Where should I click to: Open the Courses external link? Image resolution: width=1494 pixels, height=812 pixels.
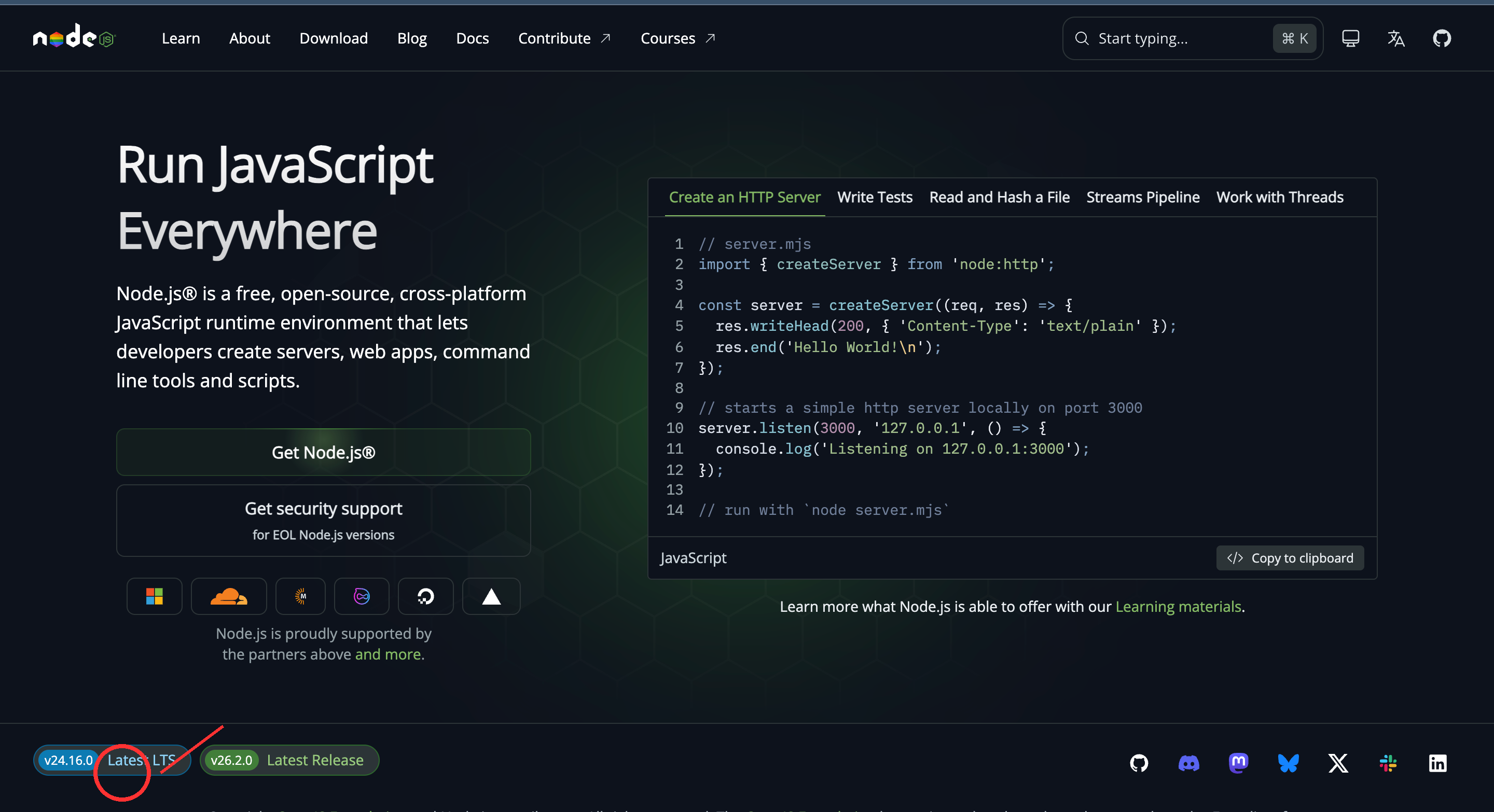coord(678,38)
